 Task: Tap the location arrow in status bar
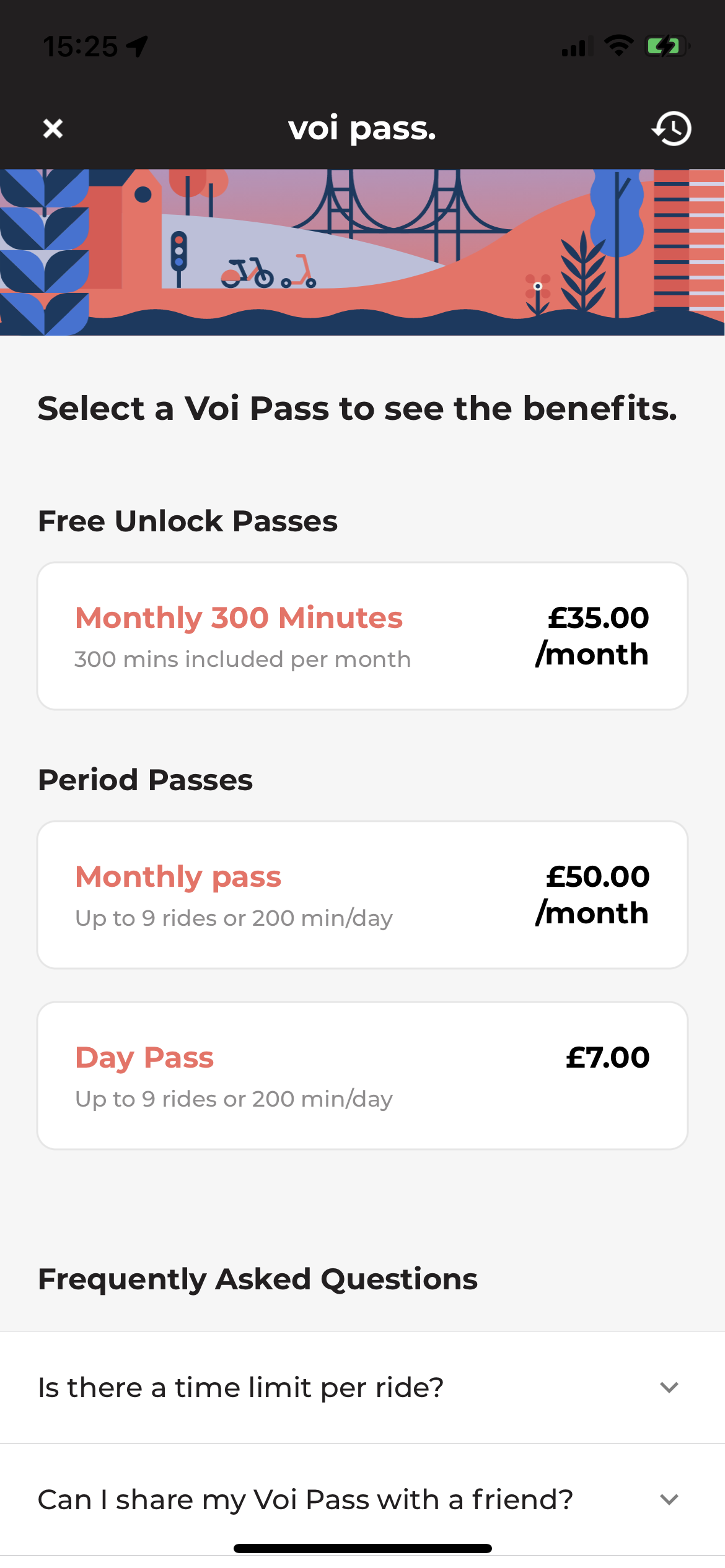138,46
